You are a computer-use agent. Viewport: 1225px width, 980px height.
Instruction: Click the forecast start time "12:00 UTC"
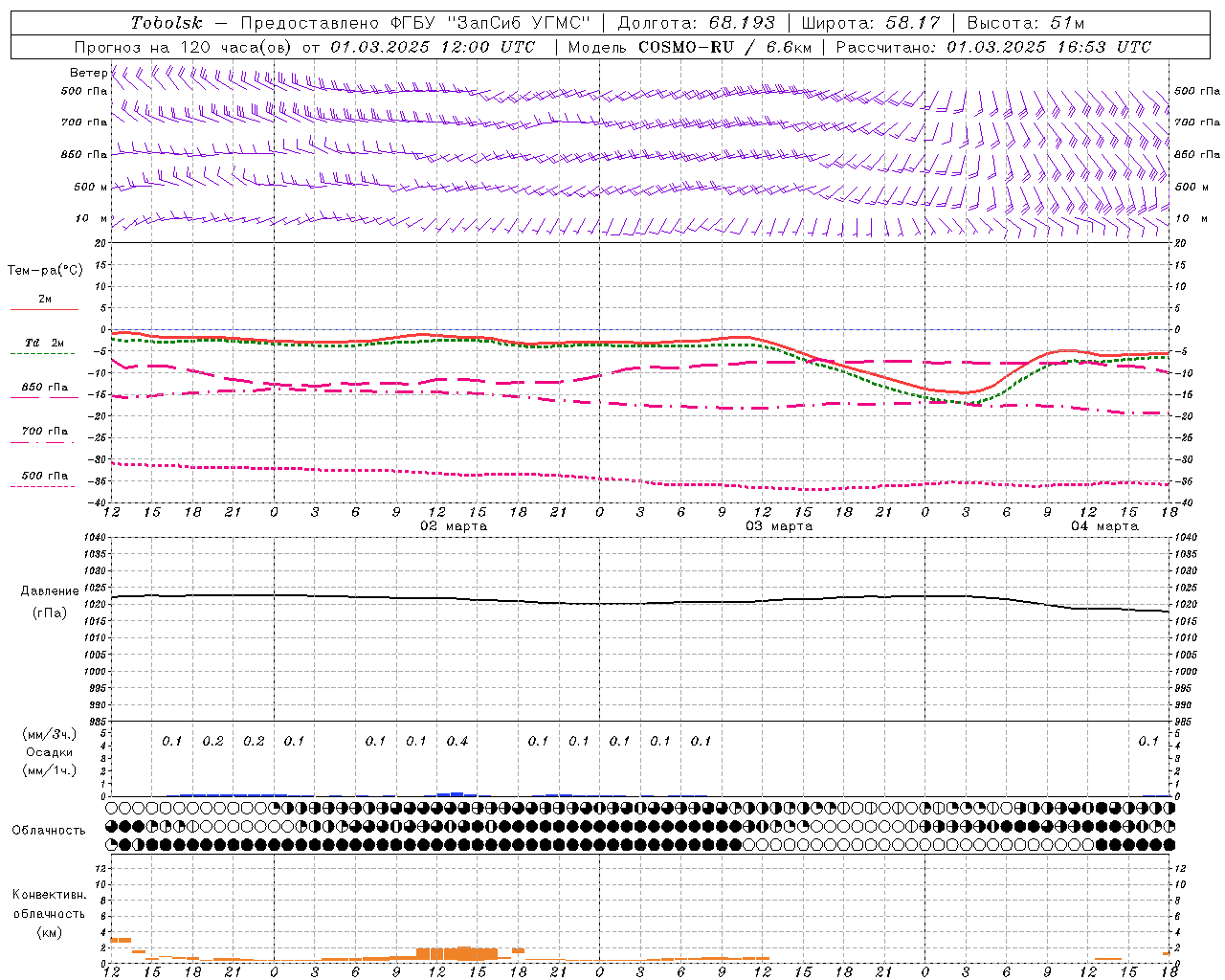[488, 47]
